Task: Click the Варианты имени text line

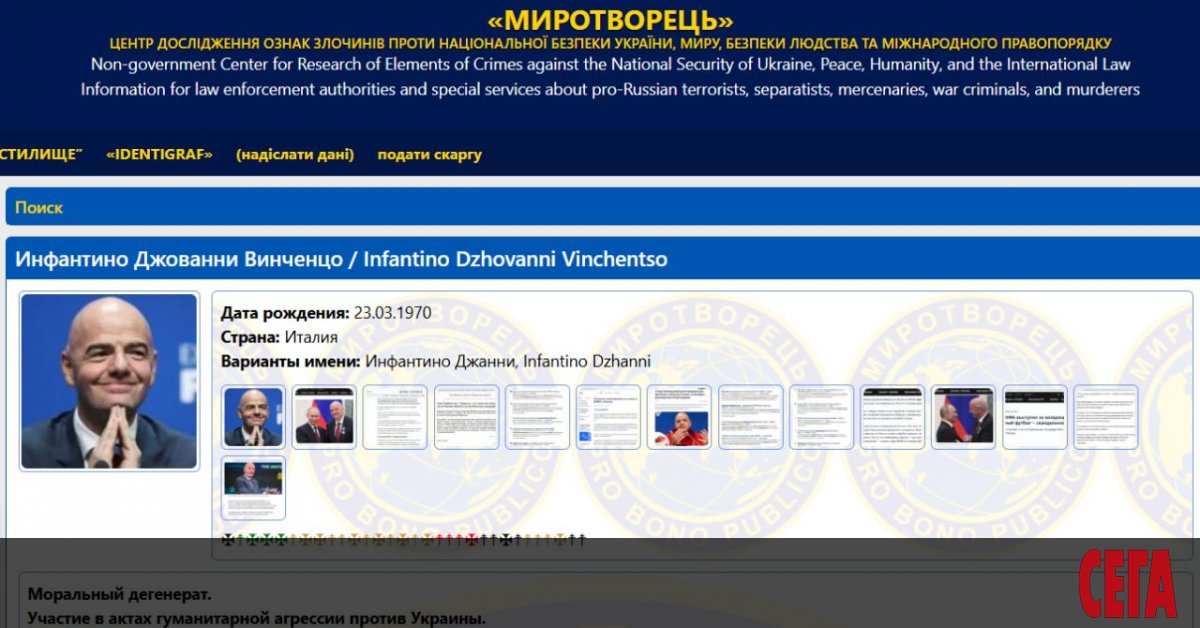Action: coord(435,361)
